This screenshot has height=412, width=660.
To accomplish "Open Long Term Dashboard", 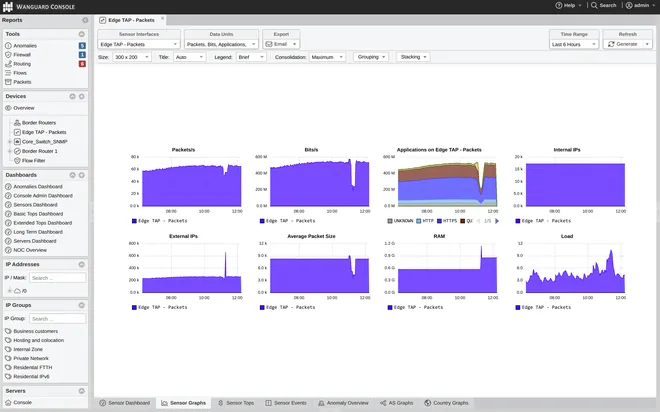I will (38, 232).
